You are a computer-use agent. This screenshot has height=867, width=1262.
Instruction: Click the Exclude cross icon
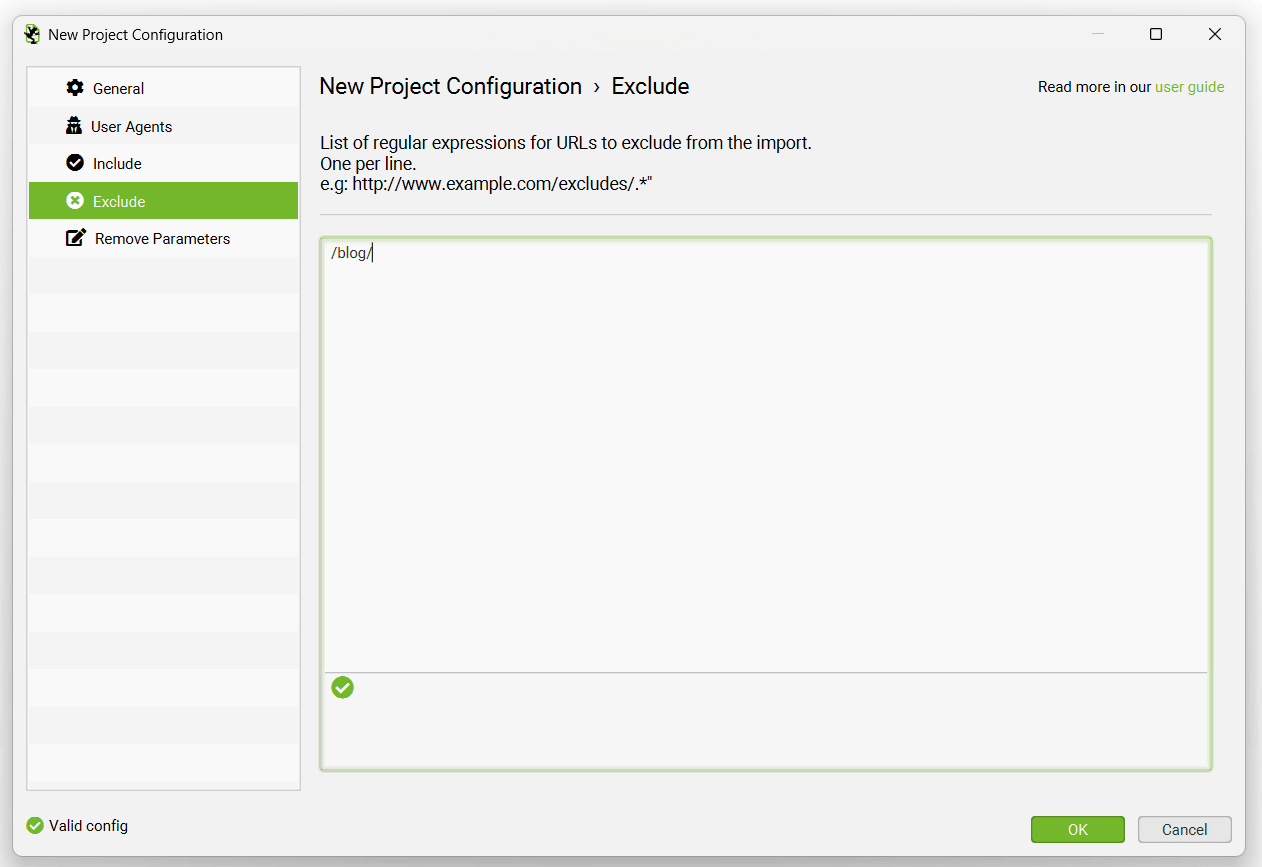coord(75,201)
